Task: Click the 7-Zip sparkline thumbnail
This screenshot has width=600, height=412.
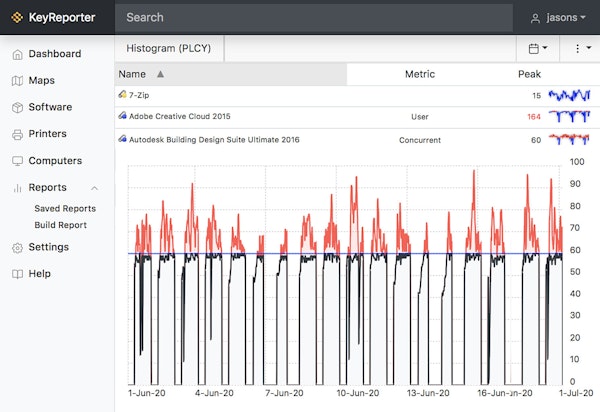Action: (569, 95)
